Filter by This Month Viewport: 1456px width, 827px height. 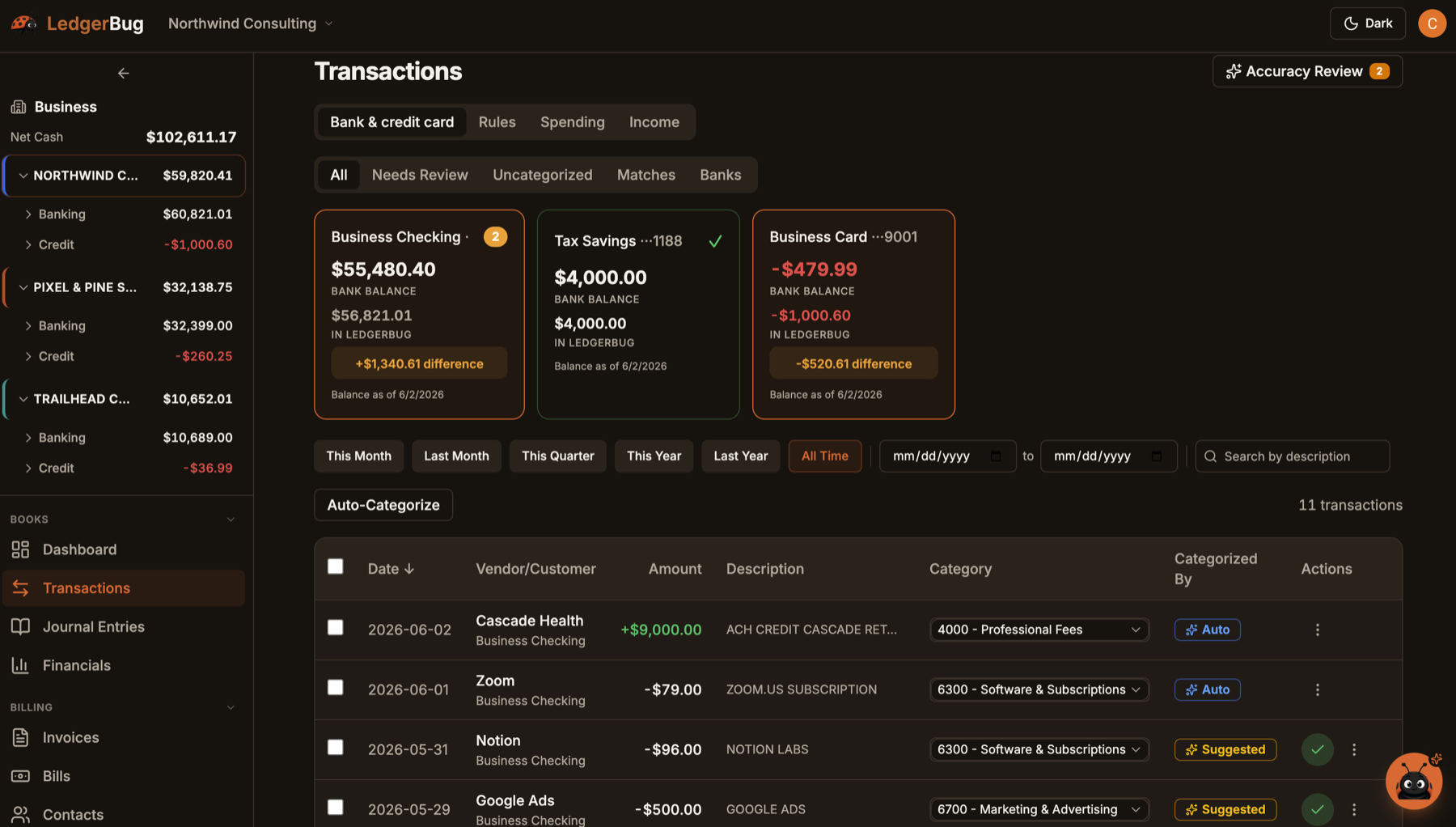pyautogui.click(x=359, y=456)
